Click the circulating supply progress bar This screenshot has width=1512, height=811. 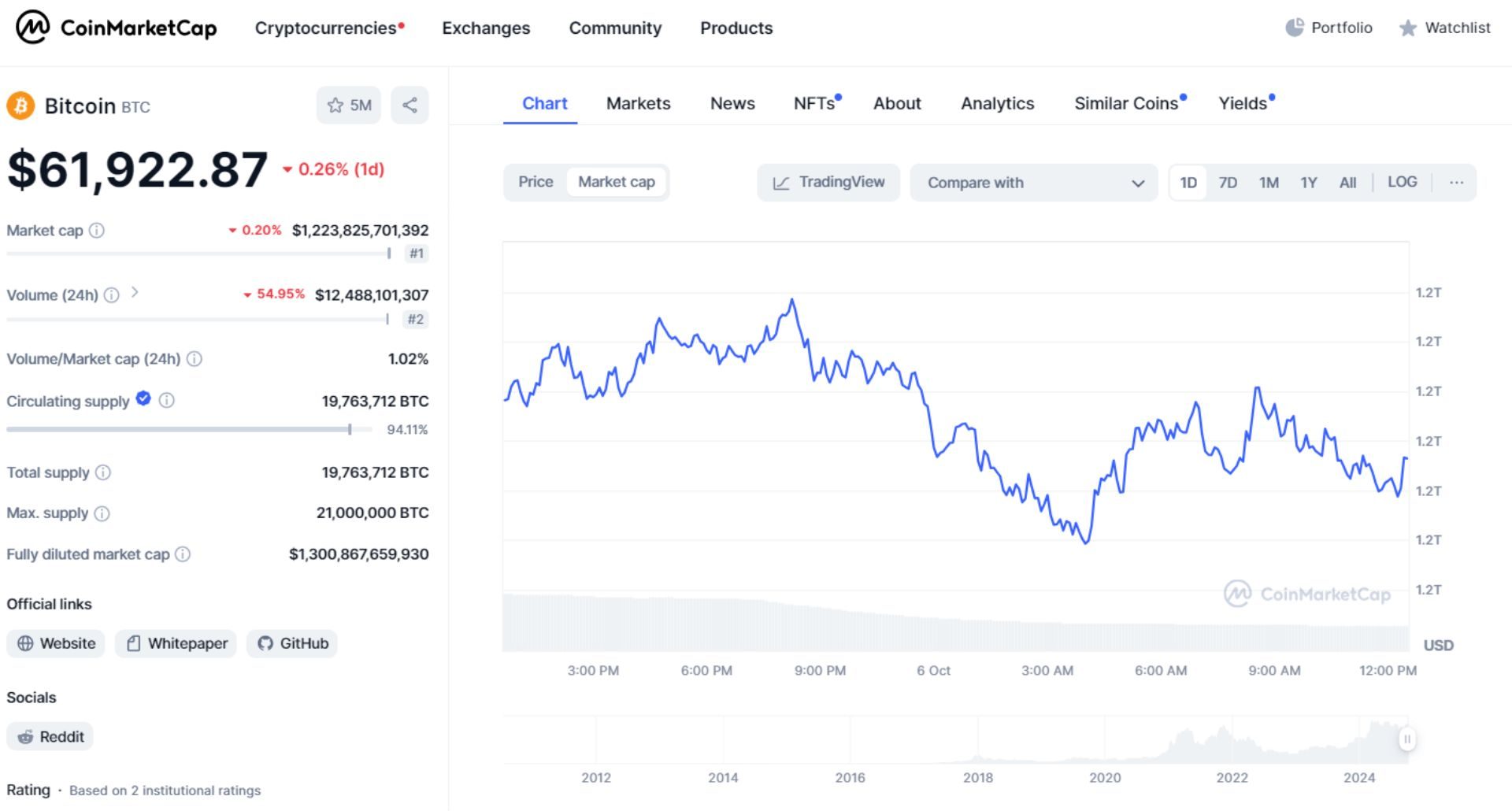coord(189,429)
